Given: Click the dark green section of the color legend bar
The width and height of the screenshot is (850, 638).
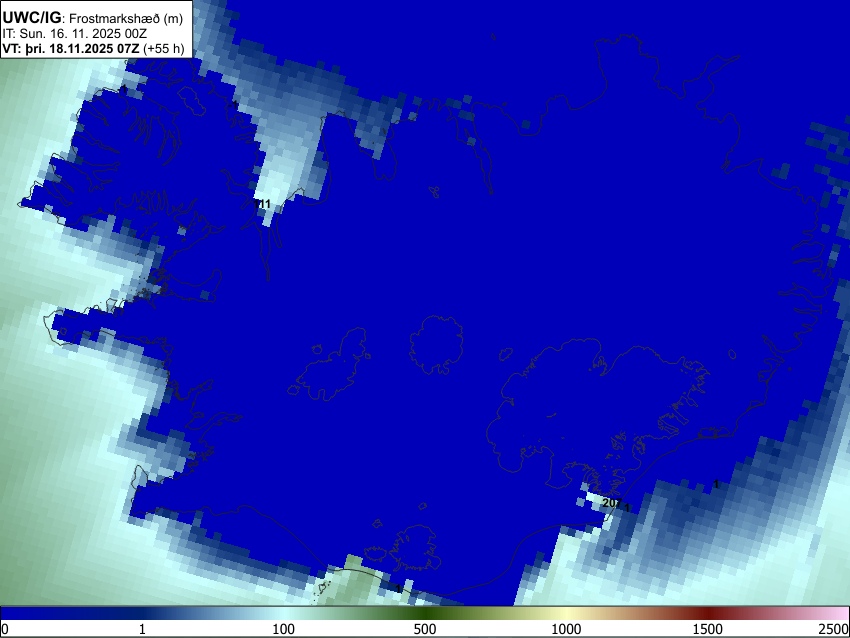Looking at the screenshot, I should tap(425, 614).
